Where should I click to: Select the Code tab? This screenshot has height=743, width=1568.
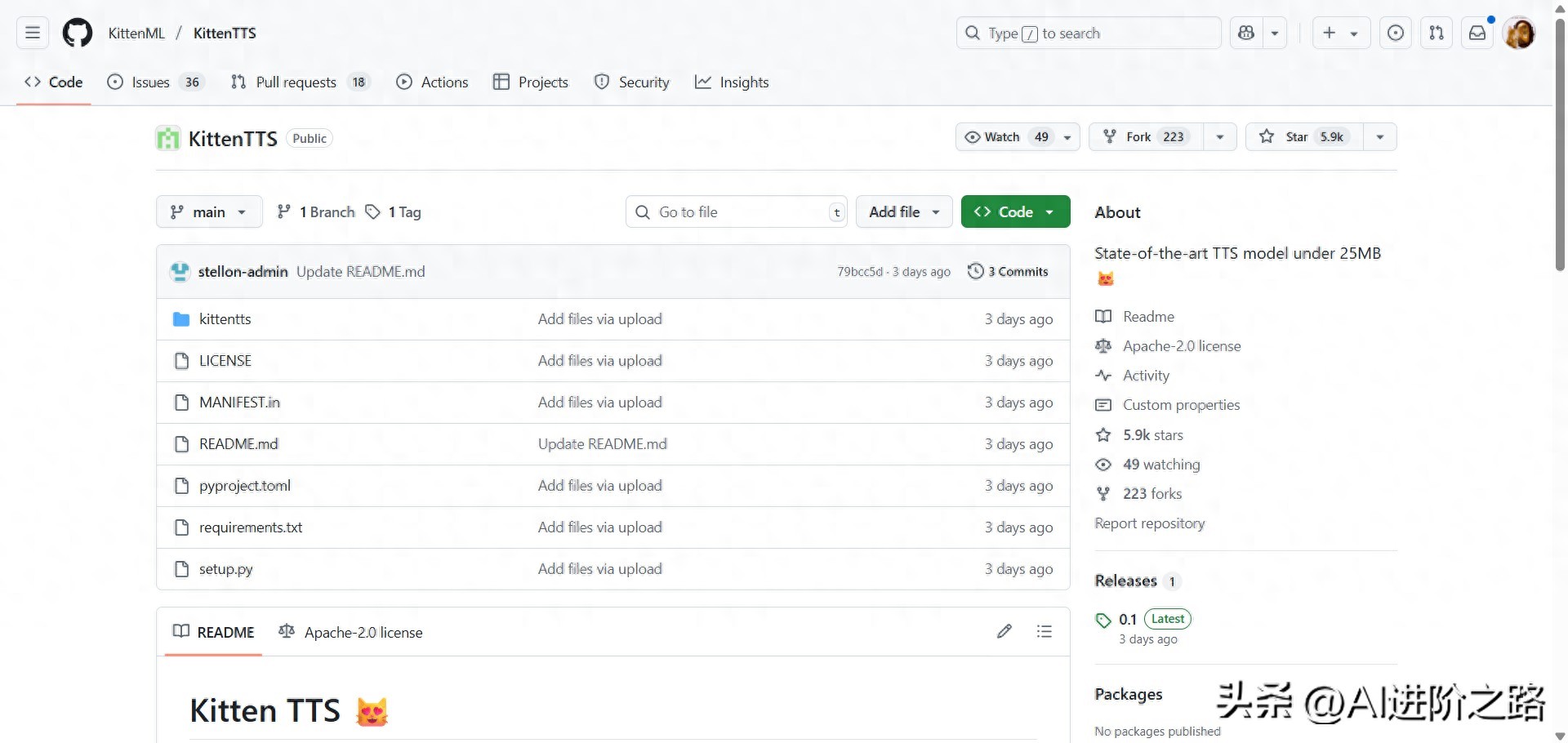(x=54, y=82)
